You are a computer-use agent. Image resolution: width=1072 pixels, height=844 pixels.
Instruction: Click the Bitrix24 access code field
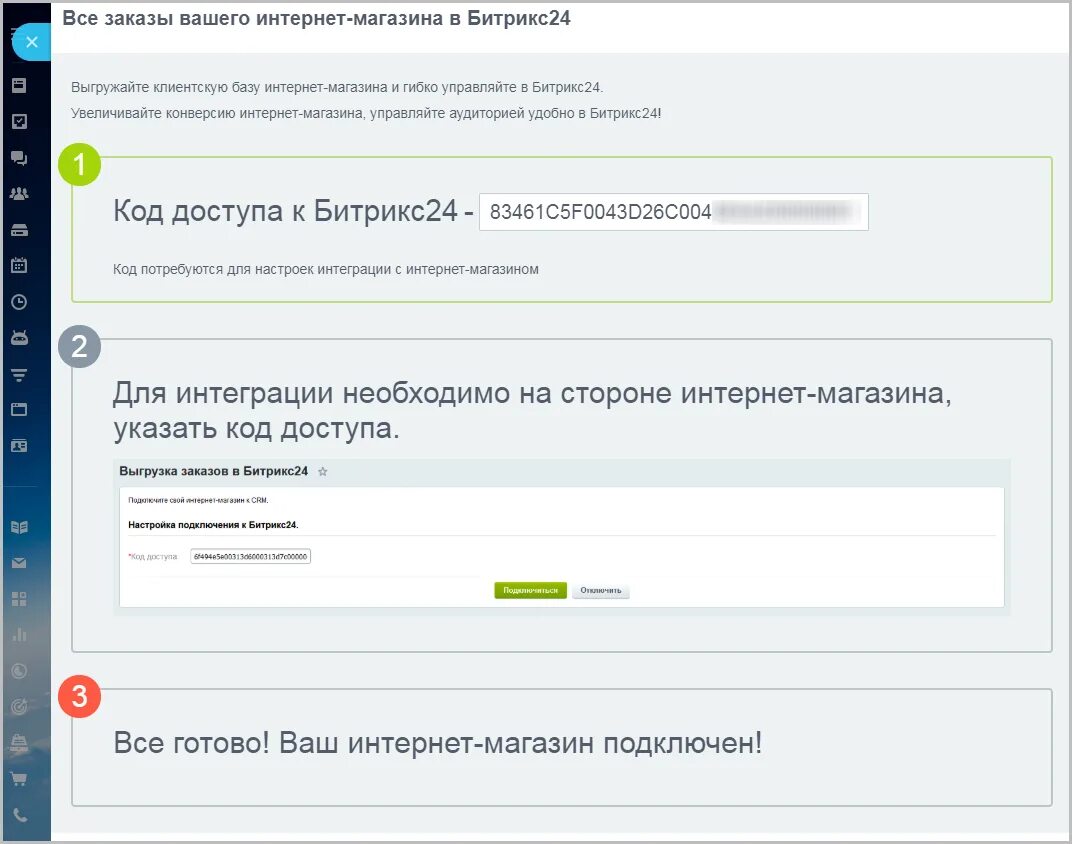673,212
